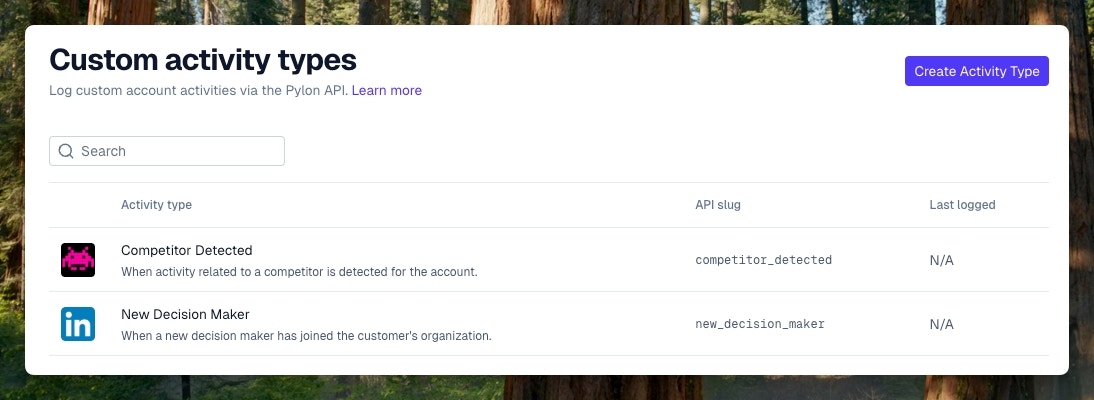Click the forest wallpaper below the panel
Screen dimensions: 1094x400
tap(547, 388)
